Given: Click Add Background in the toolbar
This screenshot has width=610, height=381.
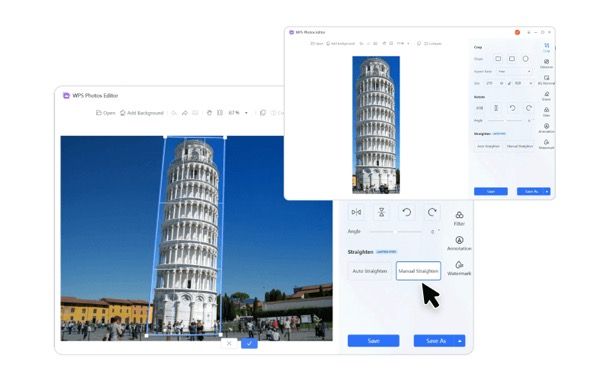Looking at the screenshot, I should (x=142, y=113).
